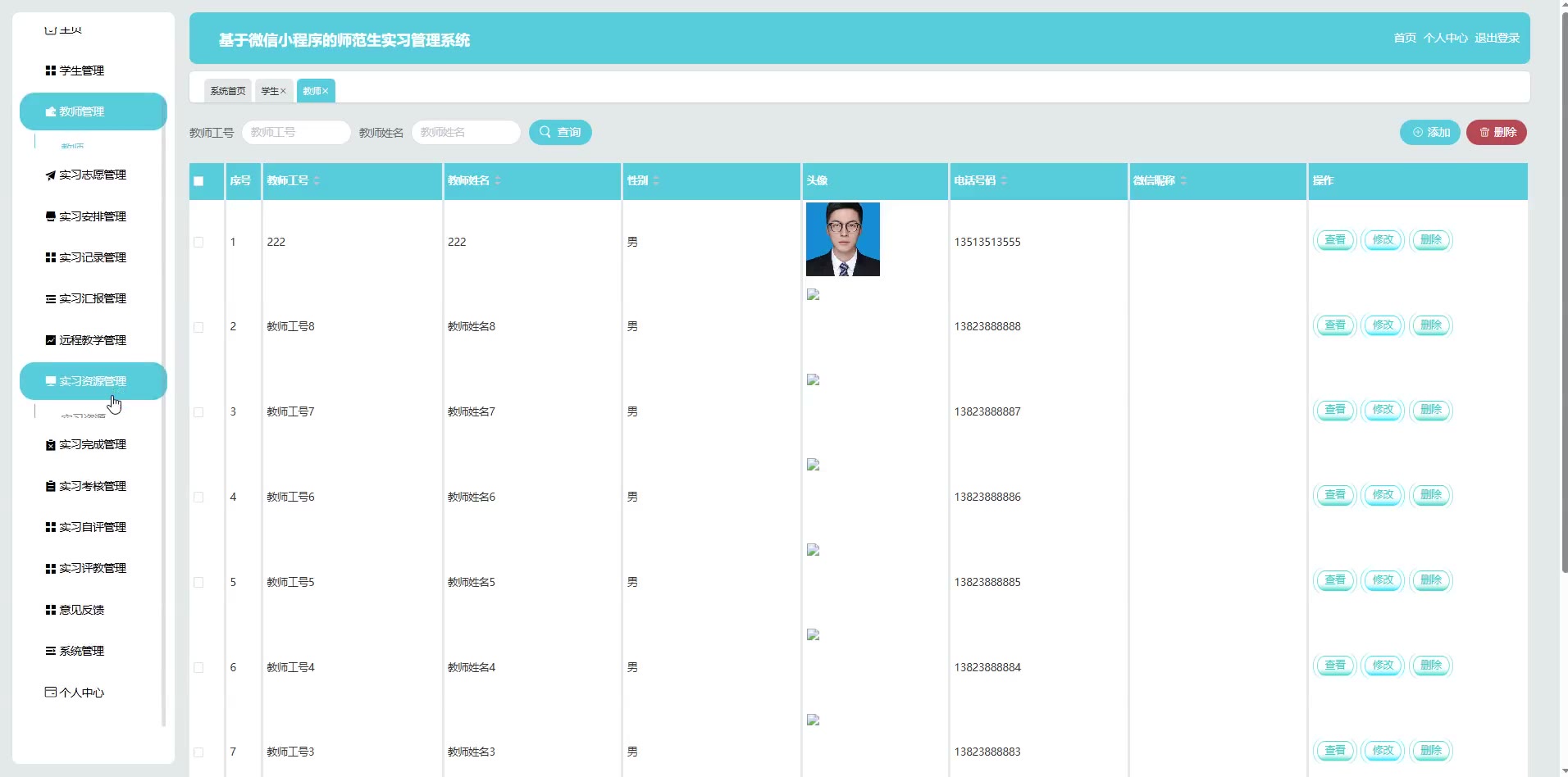Screen dimensions: 1568x777
Task: Toggle the select-all checkbox in table header
Action: [x=198, y=181]
